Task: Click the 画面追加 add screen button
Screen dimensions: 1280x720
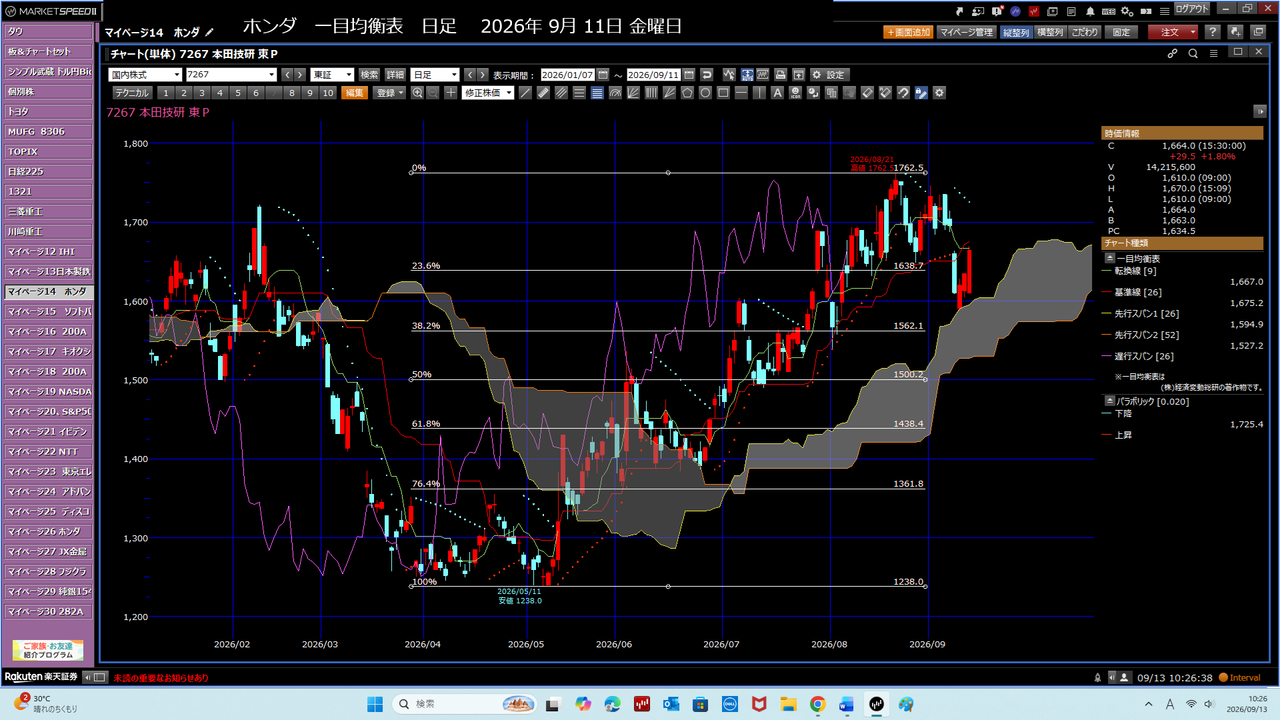Action: [908, 32]
